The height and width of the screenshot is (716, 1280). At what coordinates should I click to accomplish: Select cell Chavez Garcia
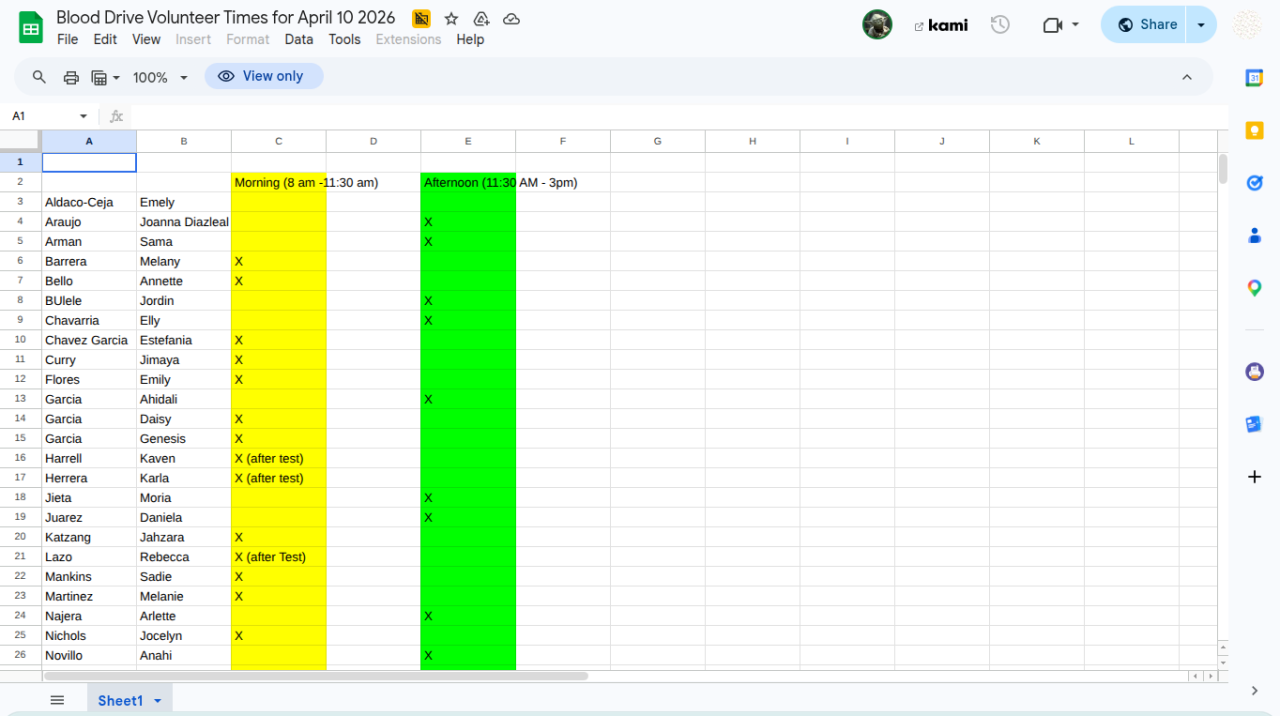[89, 340]
